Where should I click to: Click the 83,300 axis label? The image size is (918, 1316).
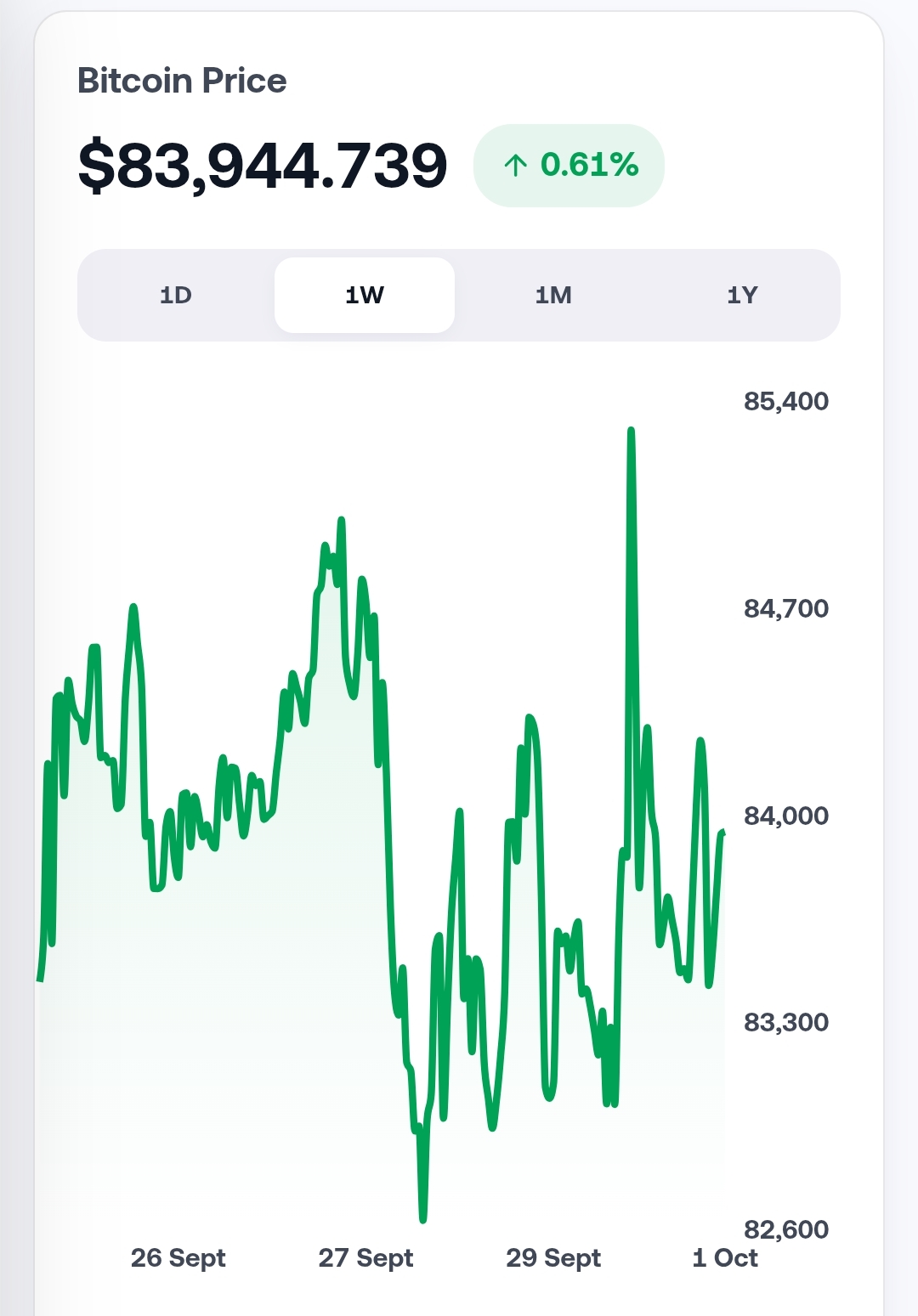click(786, 1022)
